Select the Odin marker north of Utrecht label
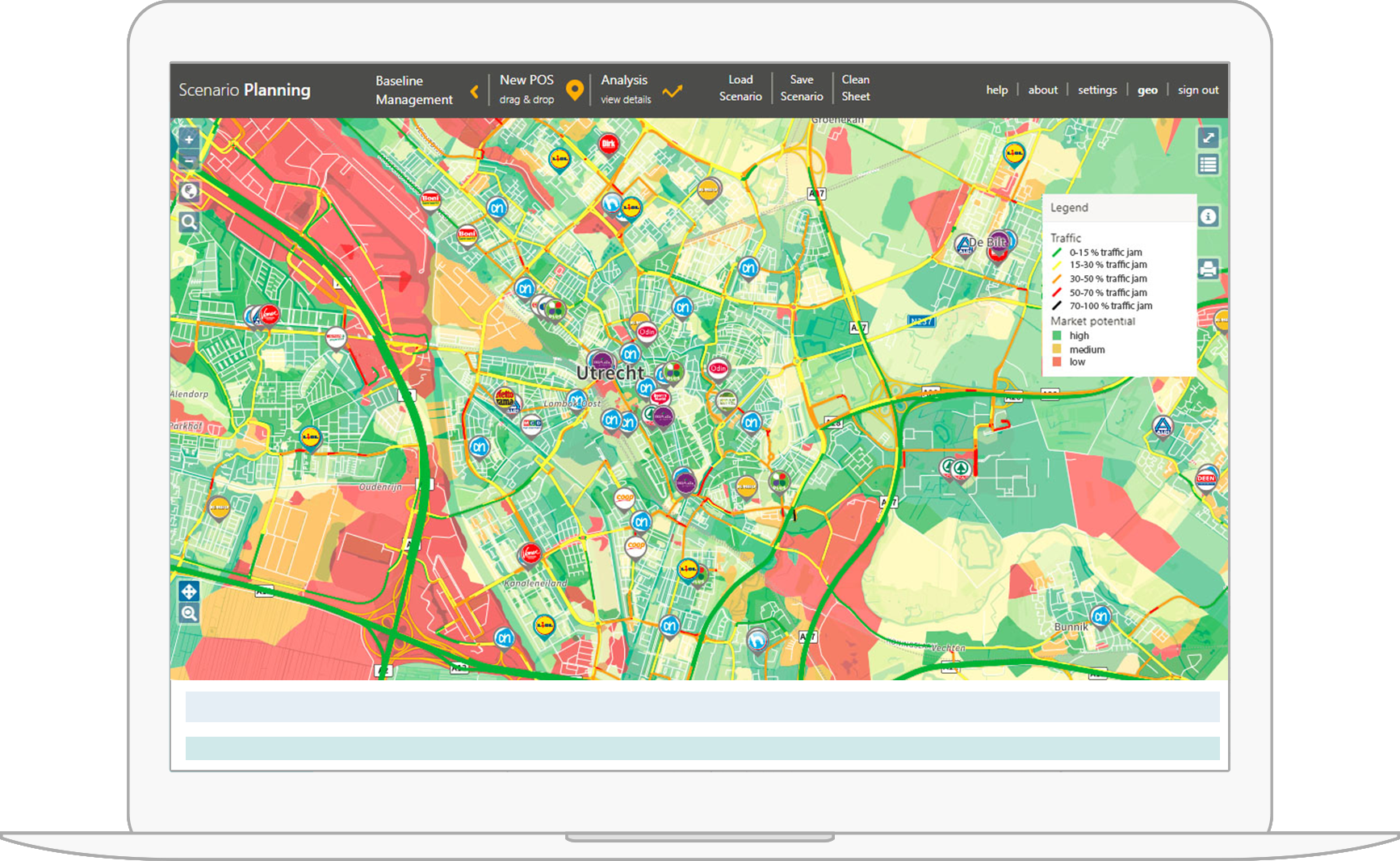Viewport: 1400px width, 861px height. [x=647, y=332]
